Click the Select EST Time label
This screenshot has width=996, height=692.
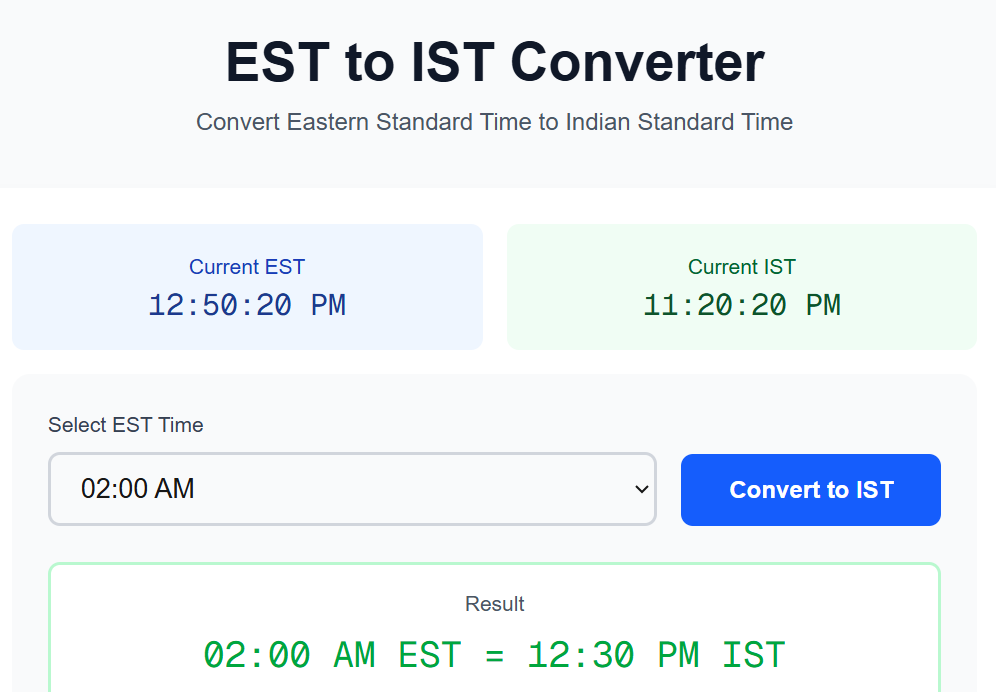125,425
